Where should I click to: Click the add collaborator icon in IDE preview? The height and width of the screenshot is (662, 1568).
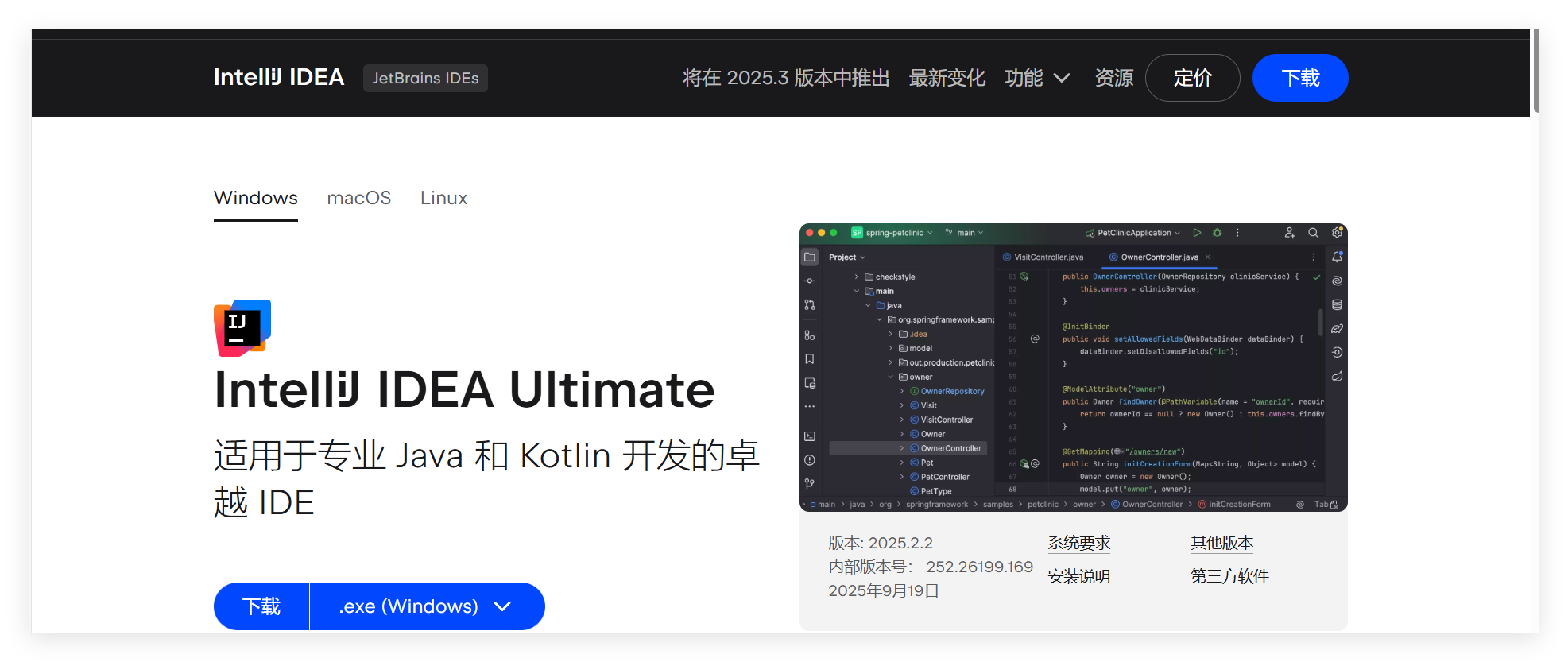(x=1290, y=233)
